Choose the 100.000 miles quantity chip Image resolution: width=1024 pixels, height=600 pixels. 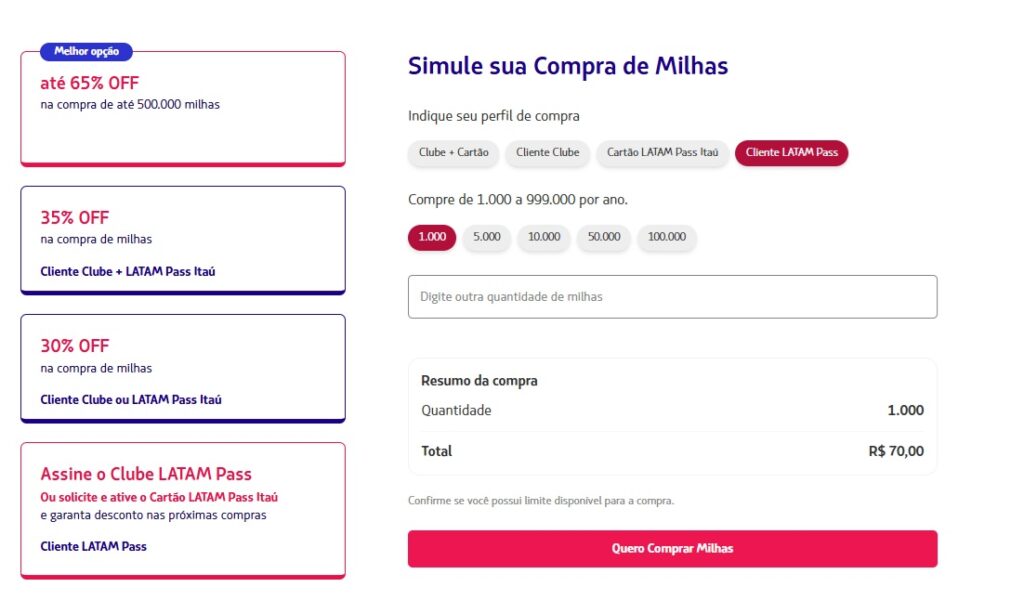[667, 238]
